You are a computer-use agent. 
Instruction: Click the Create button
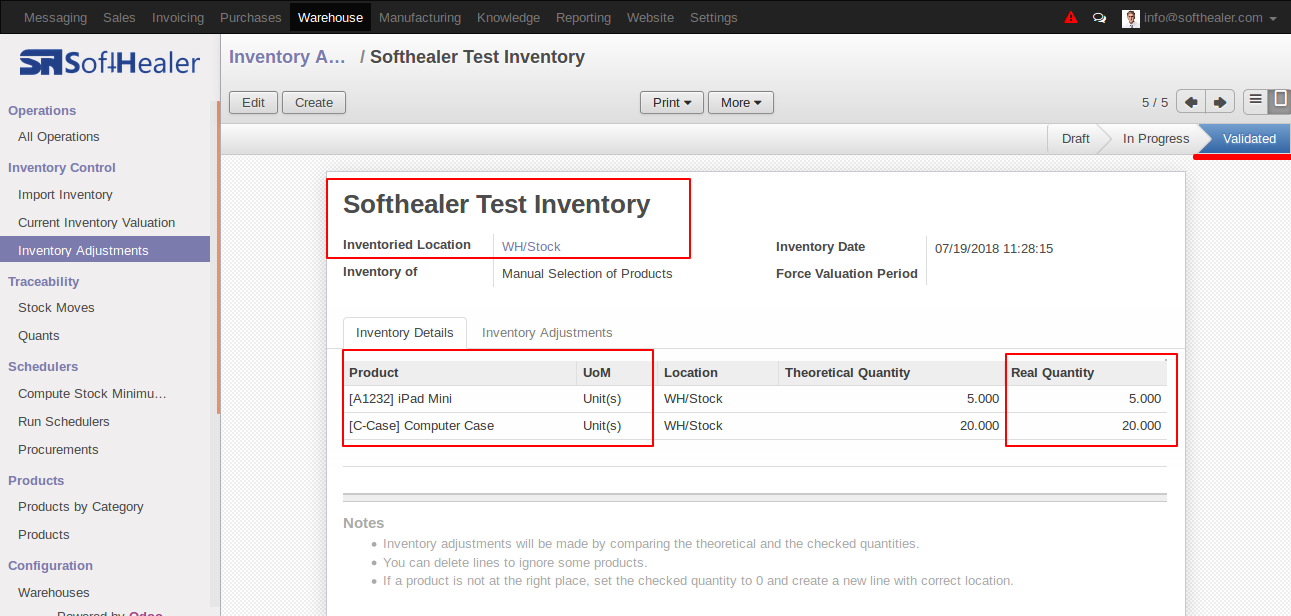click(314, 102)
